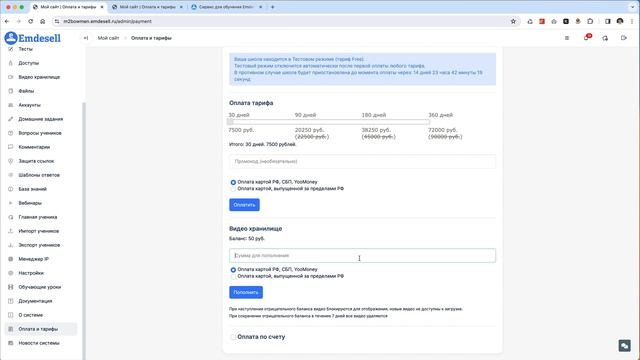Reload the page in the browser
Viewport: 640px width, 360px height.
(x=31, y=21)
